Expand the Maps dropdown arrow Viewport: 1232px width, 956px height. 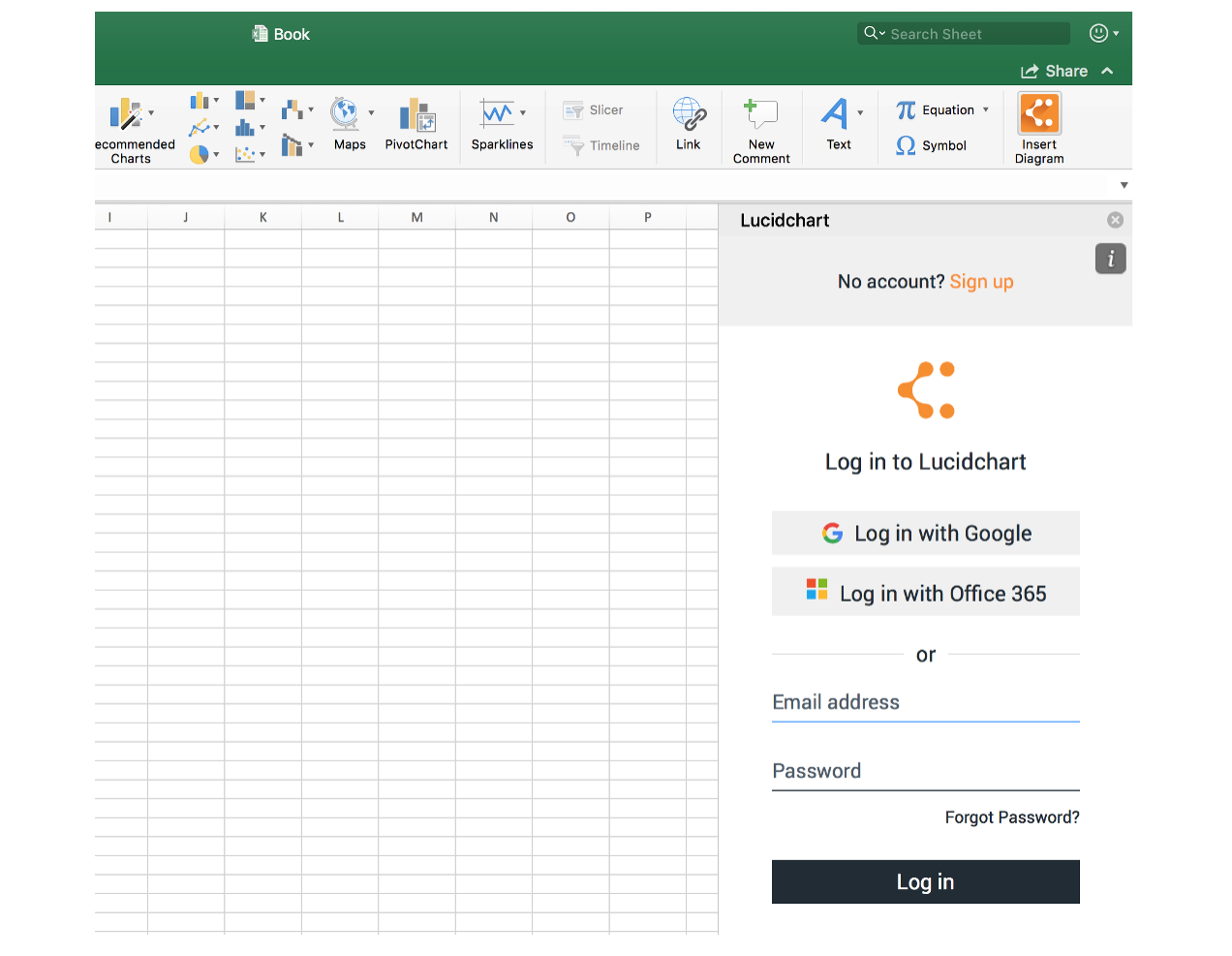tap(371, 113)
